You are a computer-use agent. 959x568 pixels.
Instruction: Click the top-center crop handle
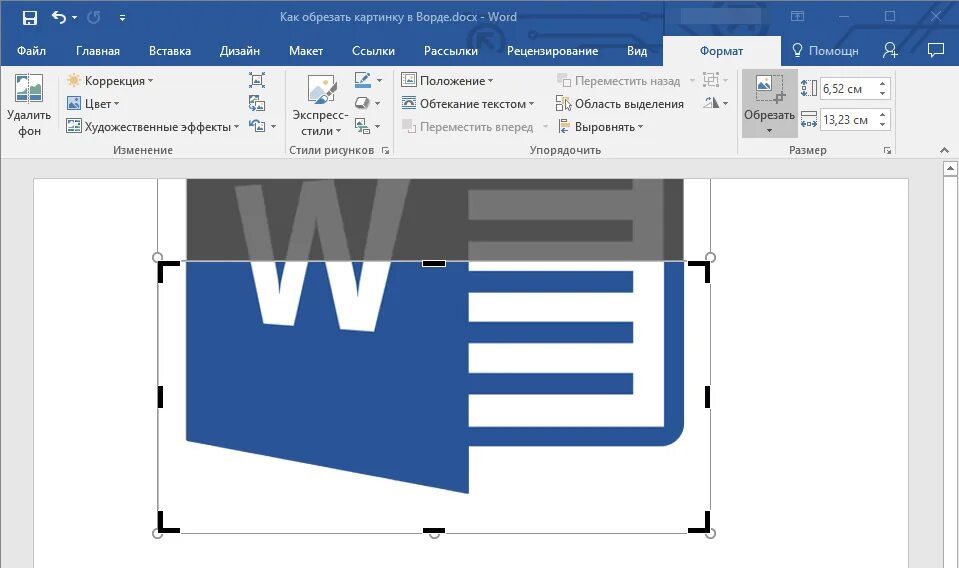[434, 264]
